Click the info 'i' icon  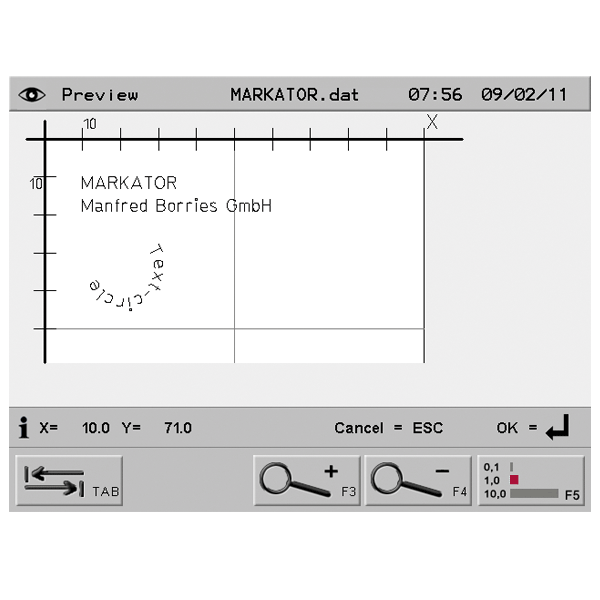(24, 428)
